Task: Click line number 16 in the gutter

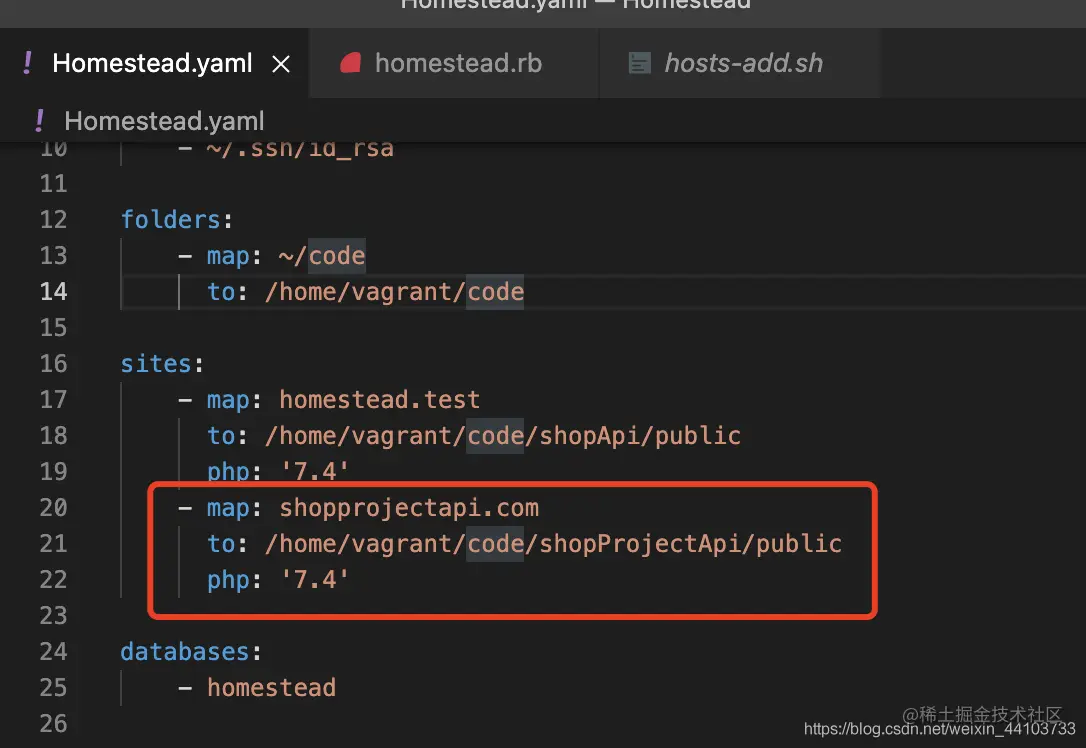Action: (53, 364)
